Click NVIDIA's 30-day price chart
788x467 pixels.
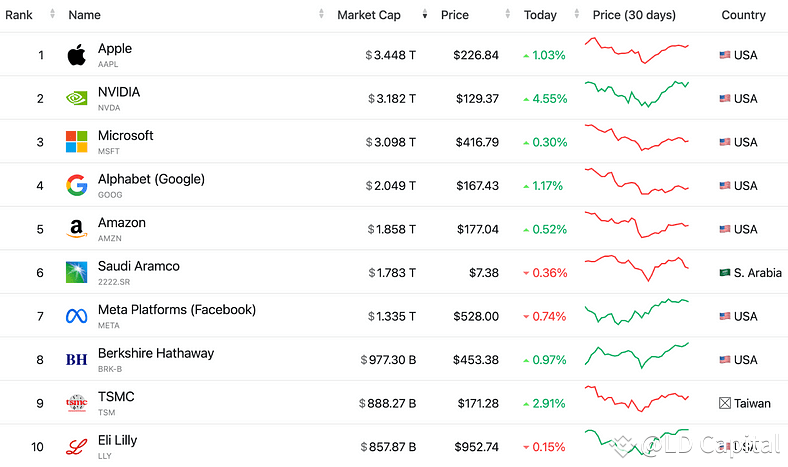click(637, 95)
